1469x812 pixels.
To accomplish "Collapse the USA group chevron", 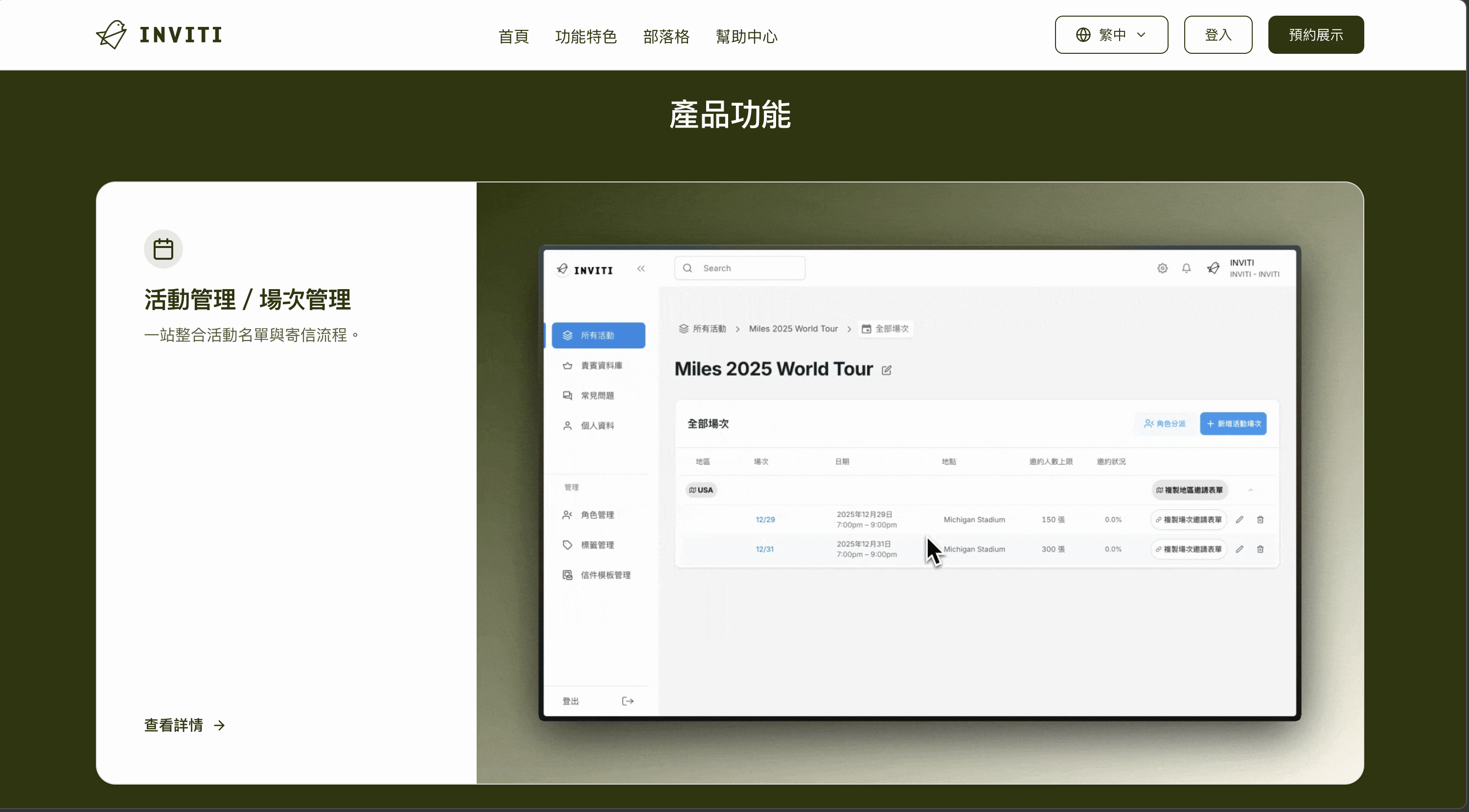I will tap(1251, 490).
